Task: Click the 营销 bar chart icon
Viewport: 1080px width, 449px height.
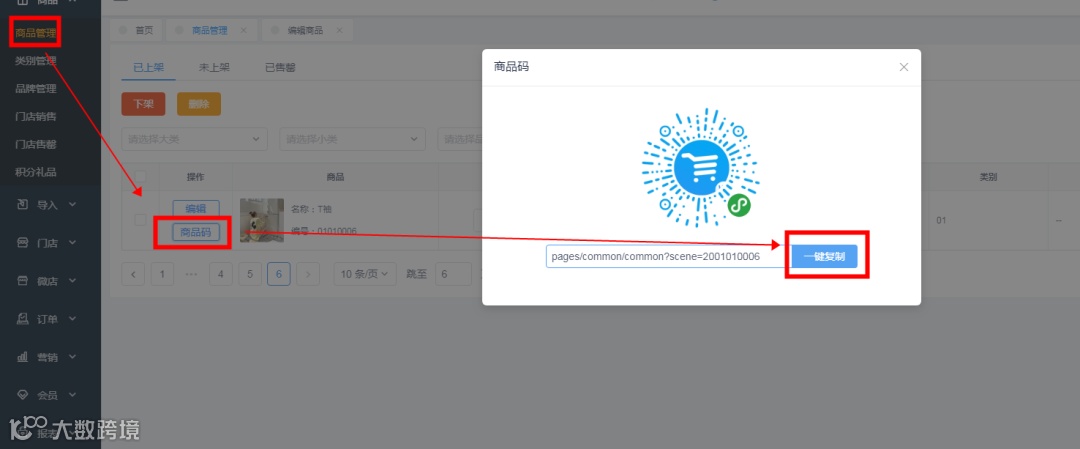Action: 22,357
